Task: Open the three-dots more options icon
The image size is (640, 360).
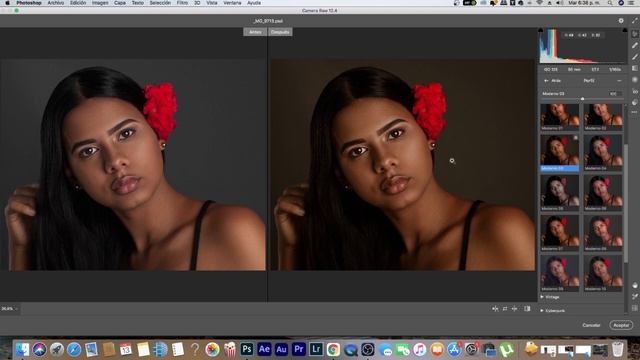Action: coord(635,112)
